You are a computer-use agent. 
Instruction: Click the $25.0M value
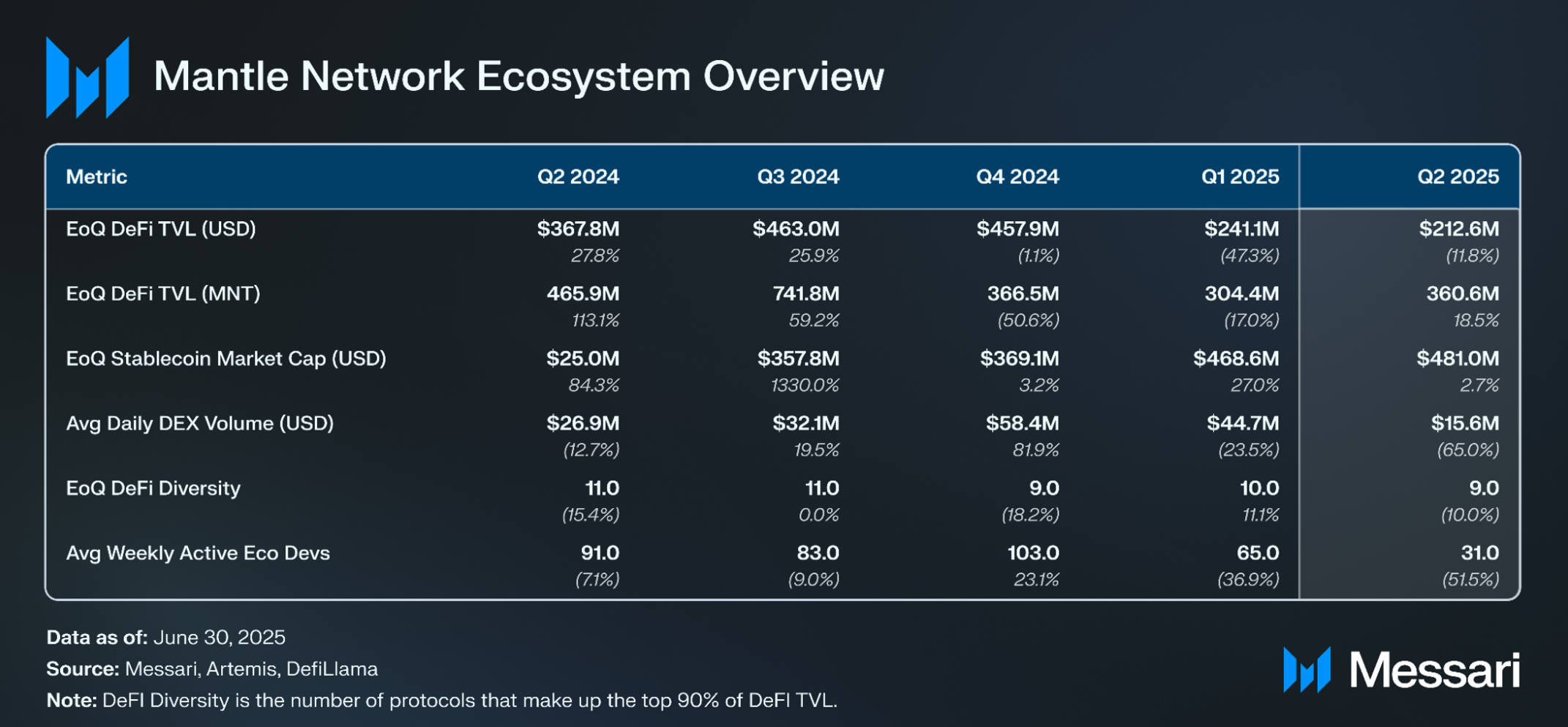tap(583, 359)
